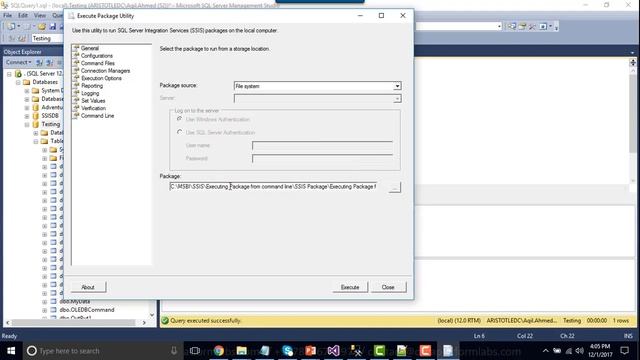
Task: Open the green Camtasia taskbar icon
Action: [379, 351]
